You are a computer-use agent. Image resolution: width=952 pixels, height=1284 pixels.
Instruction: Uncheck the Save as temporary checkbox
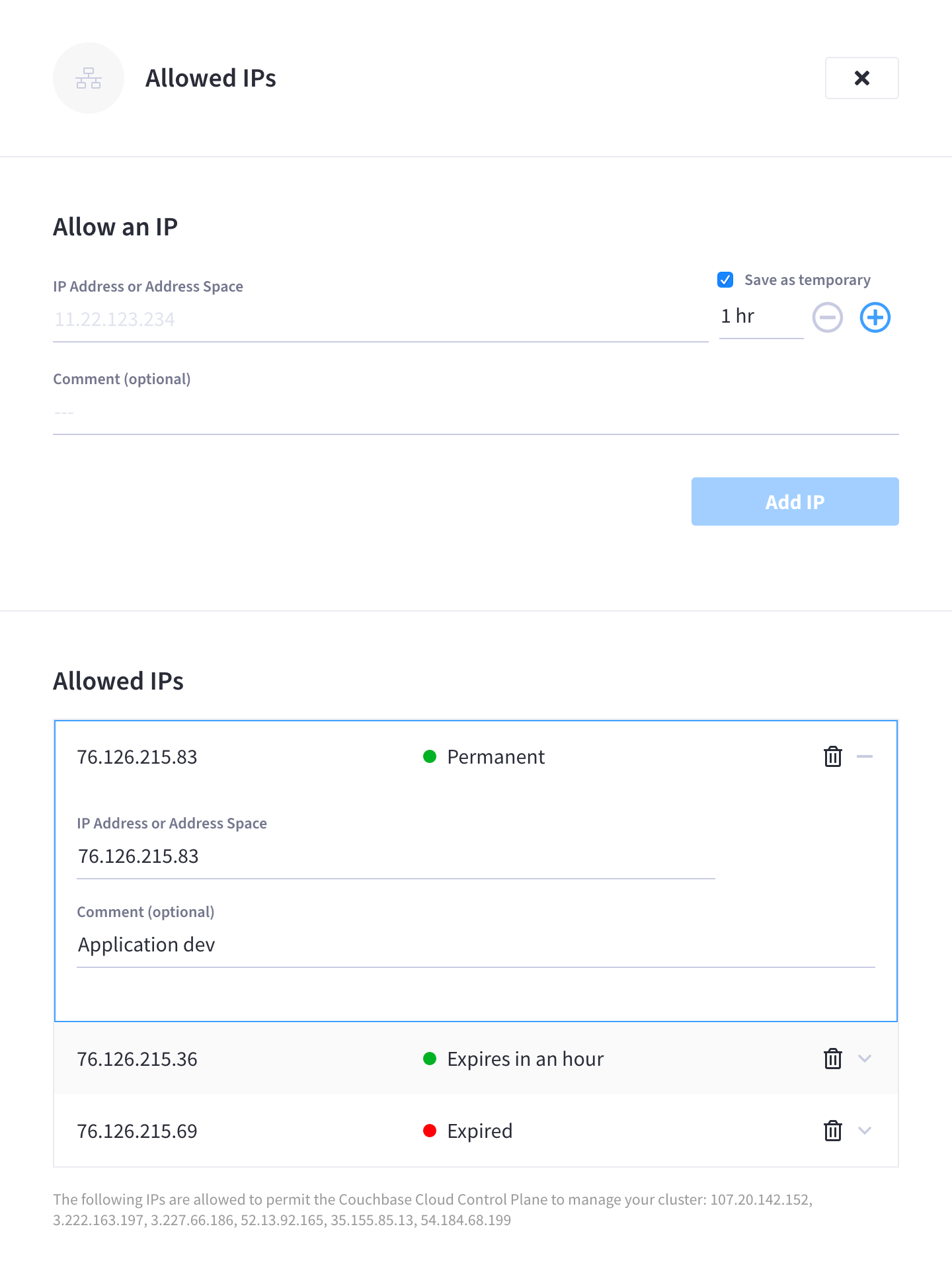click(725, 280)
